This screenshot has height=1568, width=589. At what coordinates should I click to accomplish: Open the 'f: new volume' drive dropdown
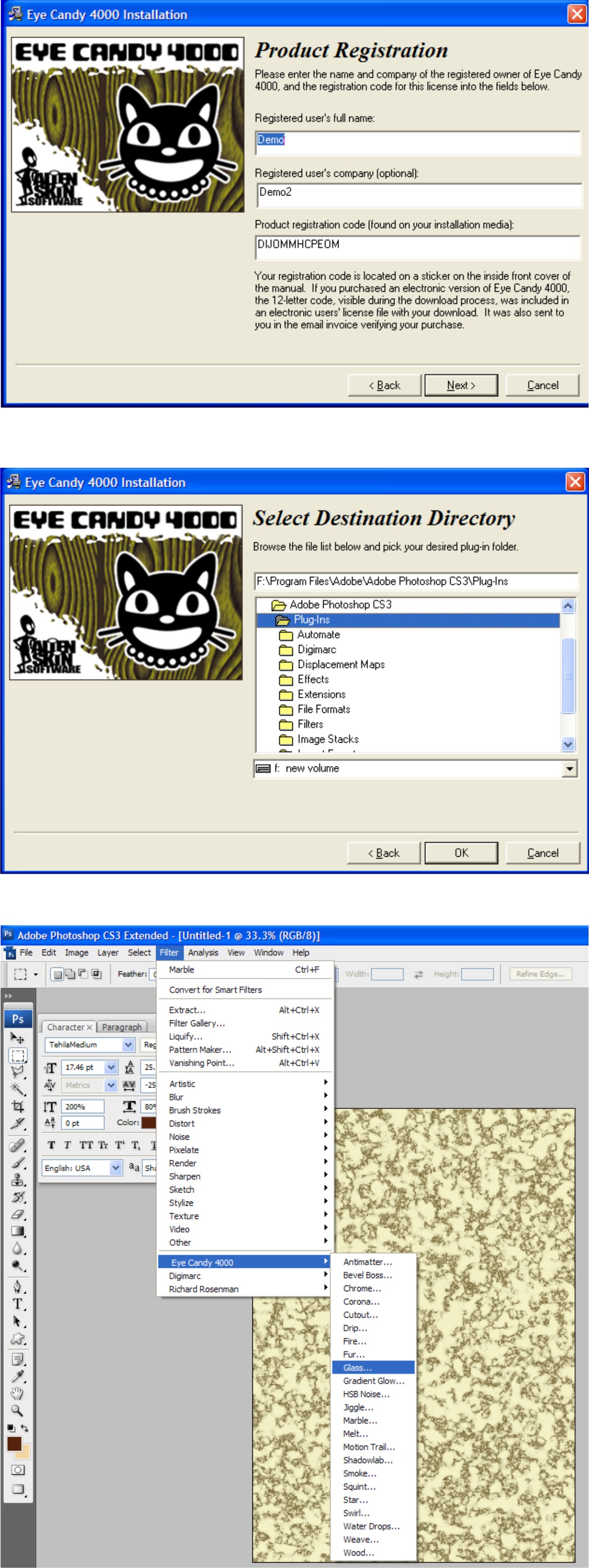point(569,769)
